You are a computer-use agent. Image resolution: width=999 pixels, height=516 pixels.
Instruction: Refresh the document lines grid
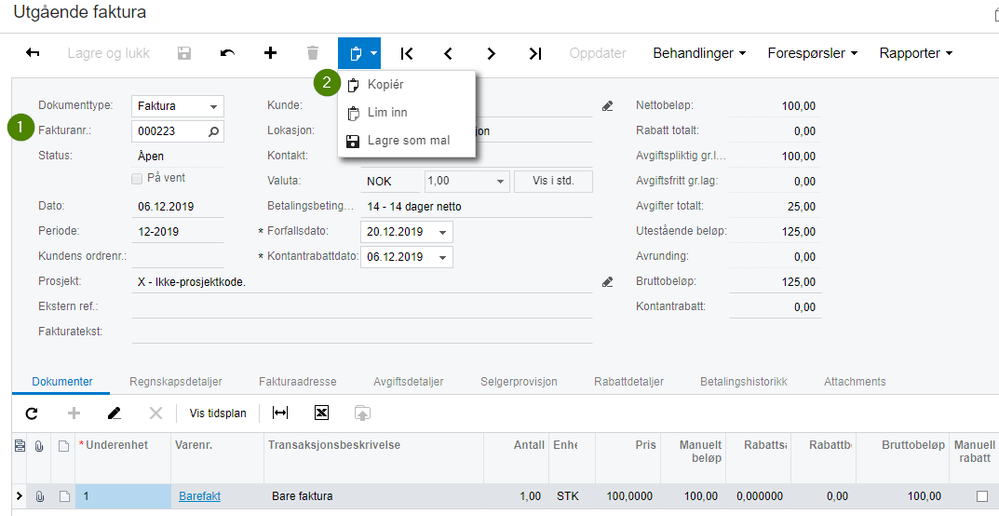(x=31, y=413)
